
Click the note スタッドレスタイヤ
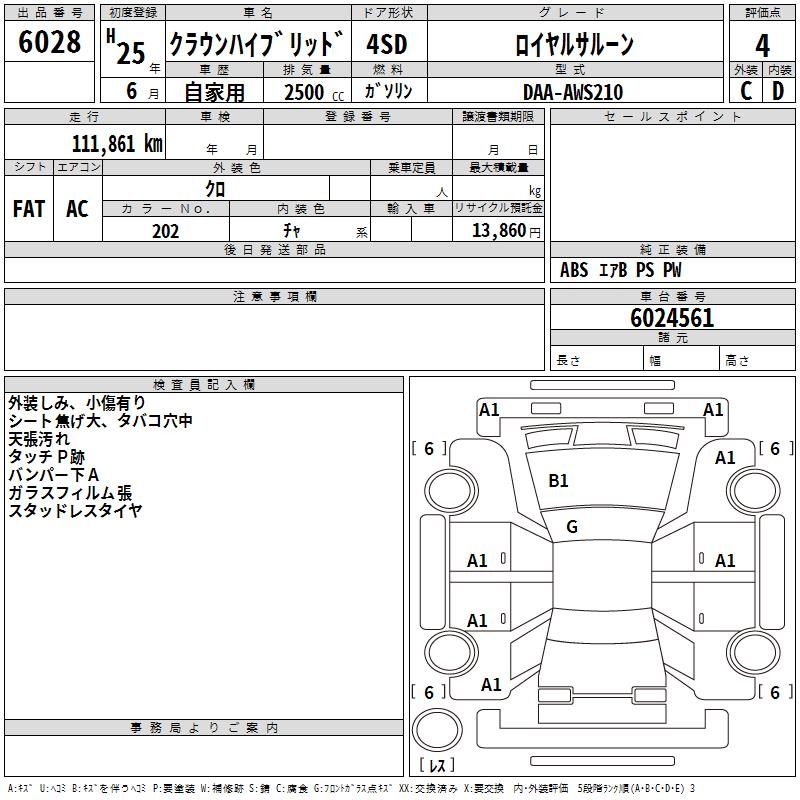pyautogui.click(x=75, y=510)
